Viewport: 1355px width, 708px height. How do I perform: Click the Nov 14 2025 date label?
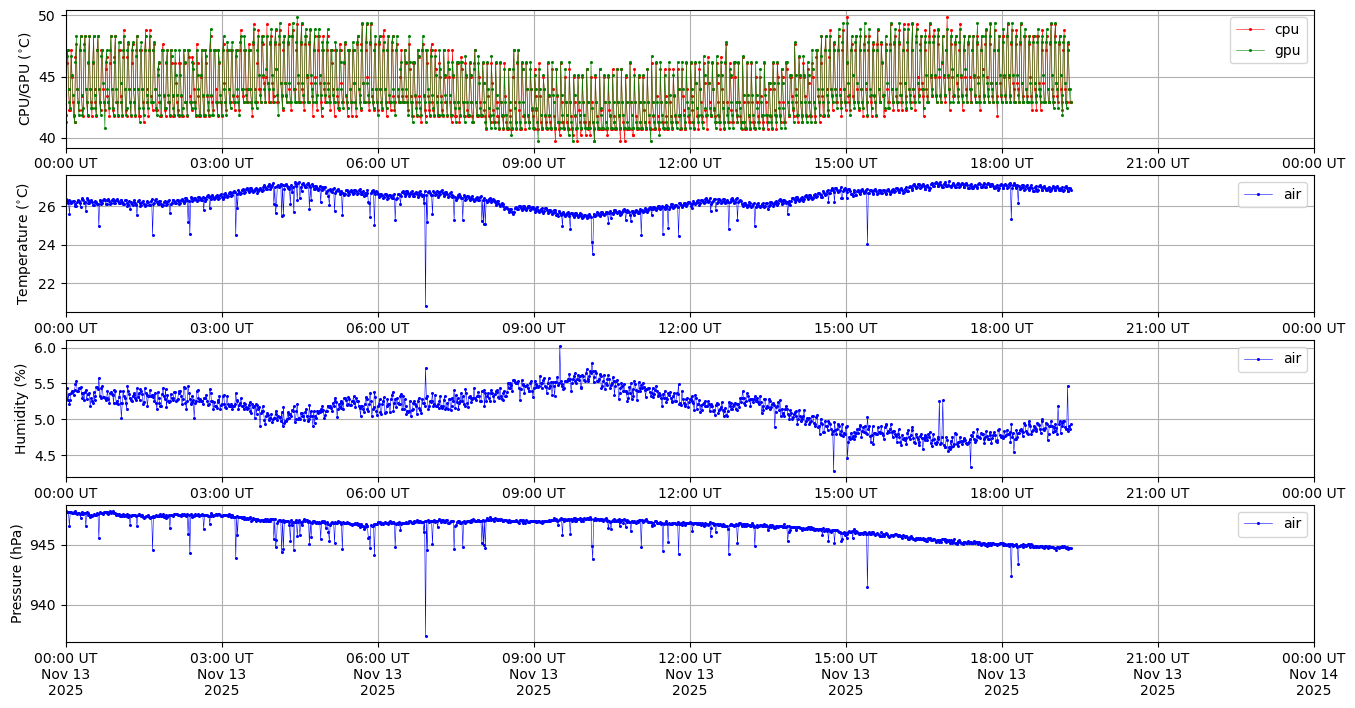tap(1313, 674)
